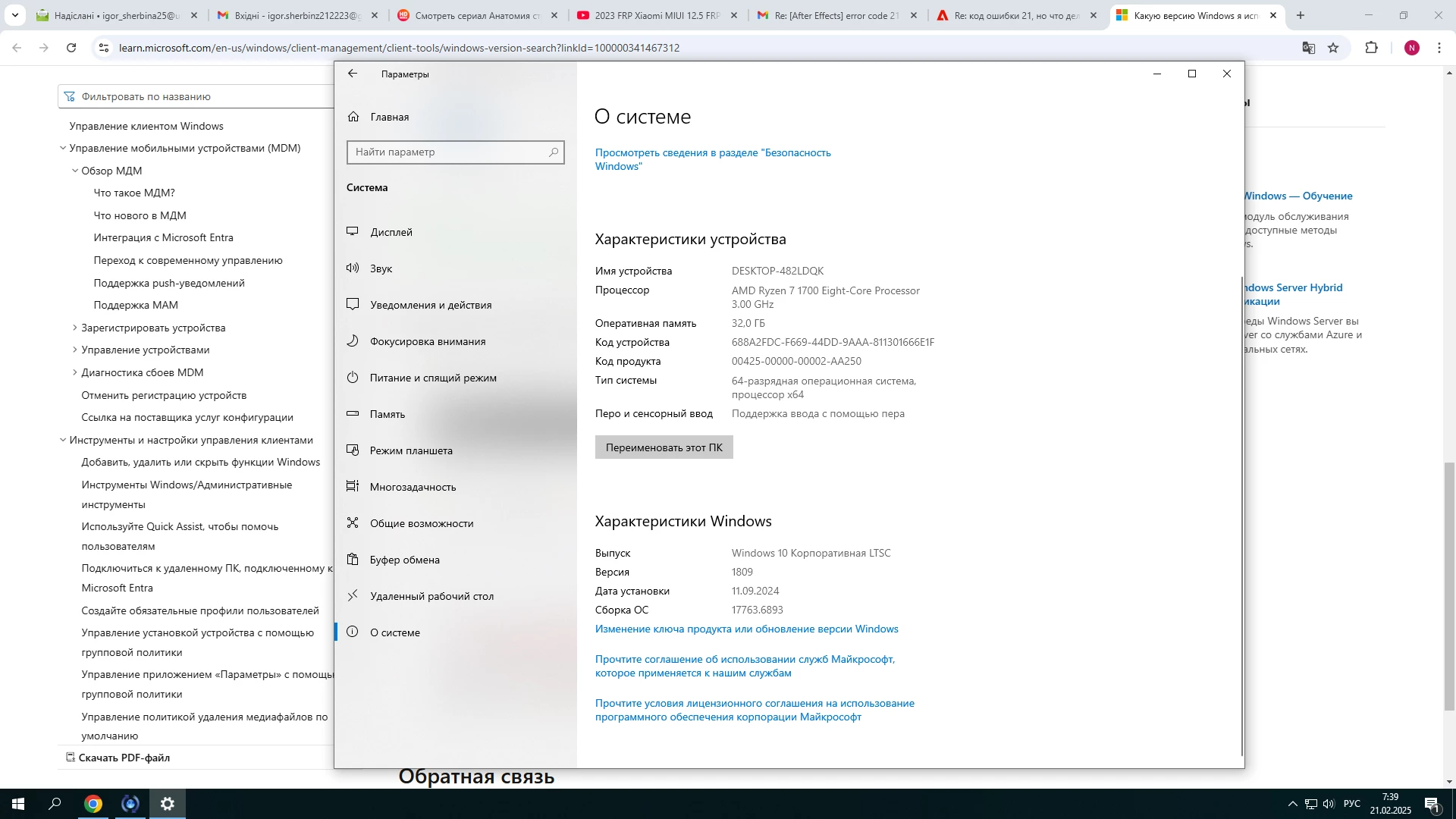Viewport: 1456px width, 819px height.
Task: Open Display settings in sidebar
Action: click(x=391, y=232)
